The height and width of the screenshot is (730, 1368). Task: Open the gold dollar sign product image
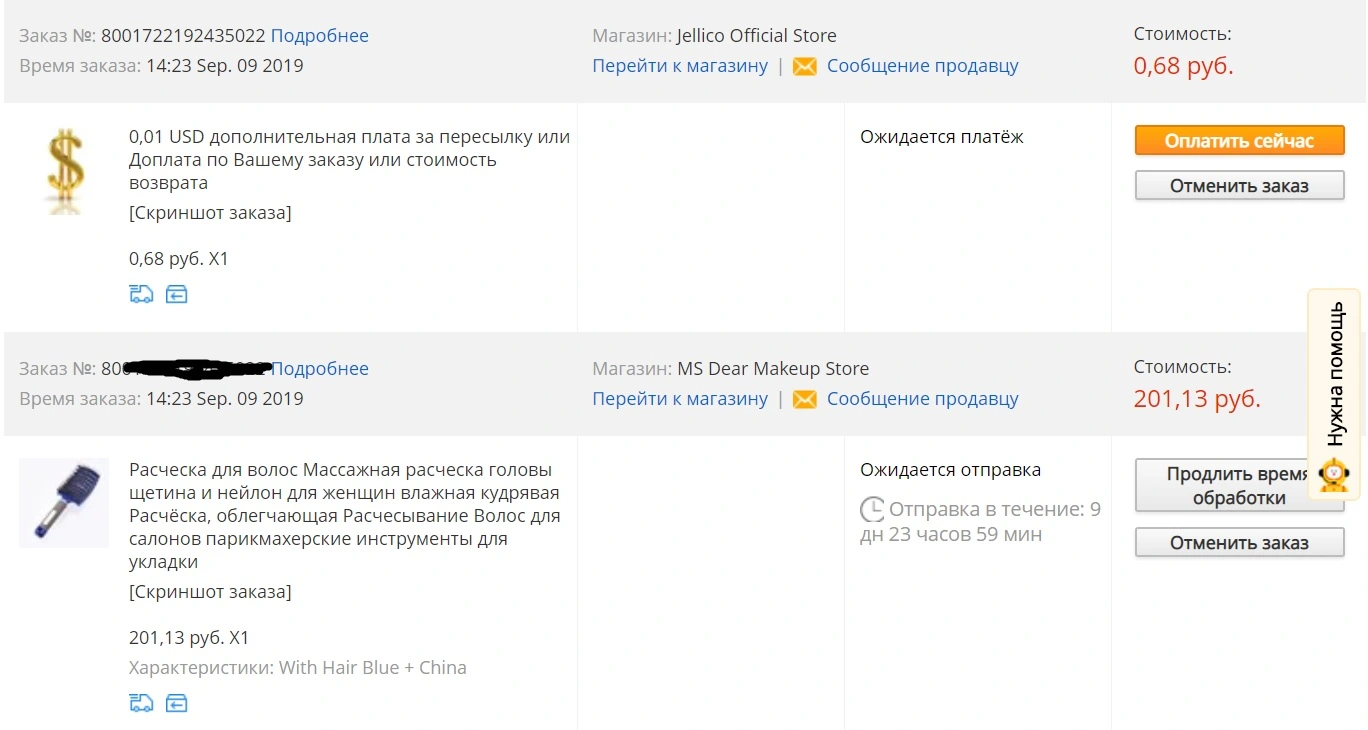(66, 171)
